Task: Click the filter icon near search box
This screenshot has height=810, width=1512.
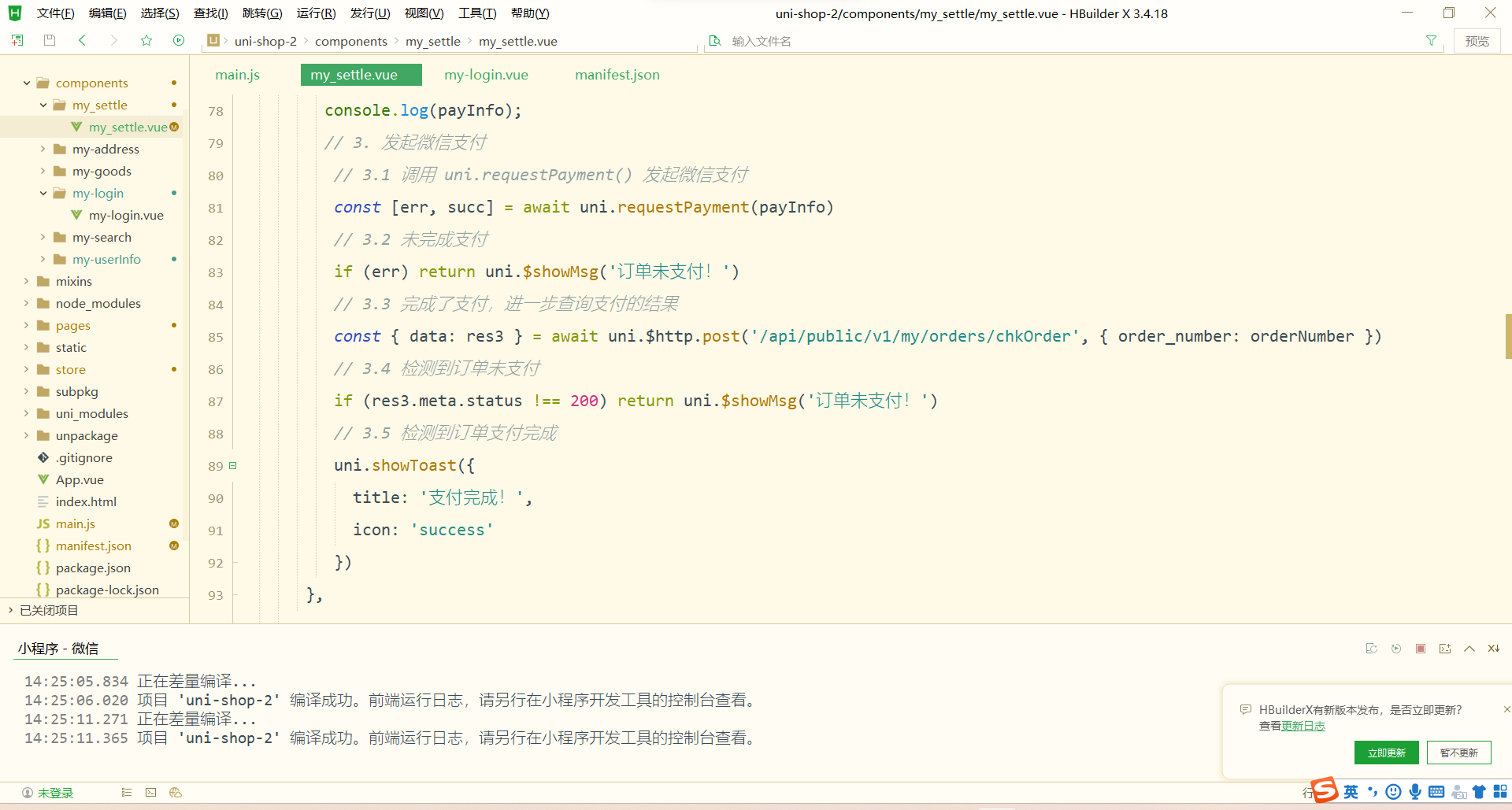Action: (1432, 40)
